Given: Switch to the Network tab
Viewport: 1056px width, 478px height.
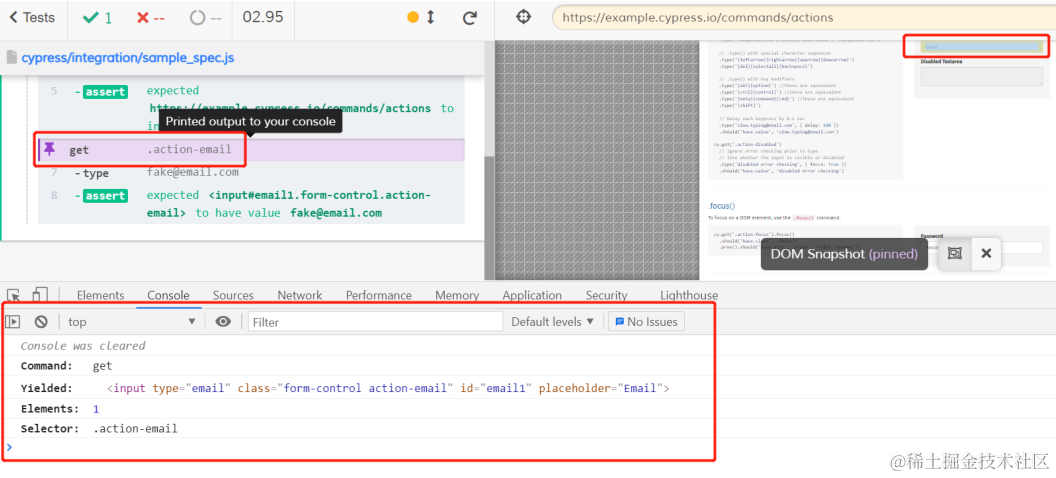Looking at the screenshot, I should point(300,295).
